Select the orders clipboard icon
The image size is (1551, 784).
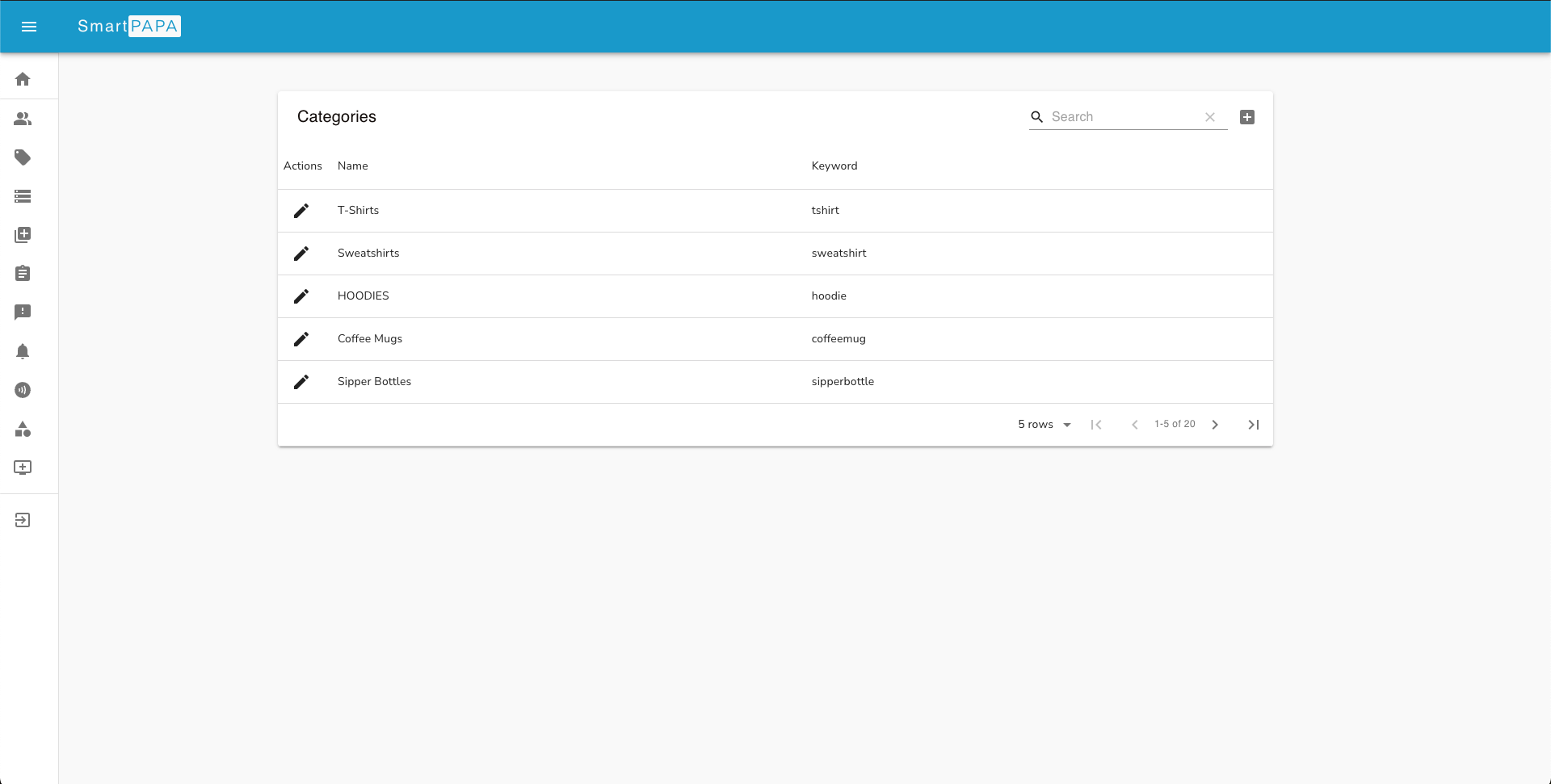(x=23, y=273)
